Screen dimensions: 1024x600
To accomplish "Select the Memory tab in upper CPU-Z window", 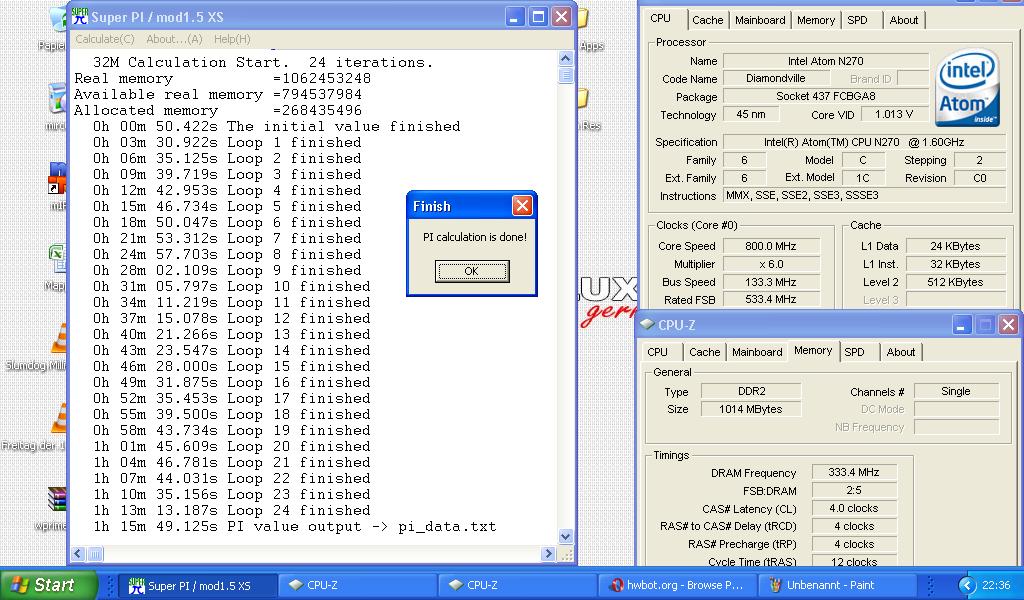I will [x=816, y=20].
